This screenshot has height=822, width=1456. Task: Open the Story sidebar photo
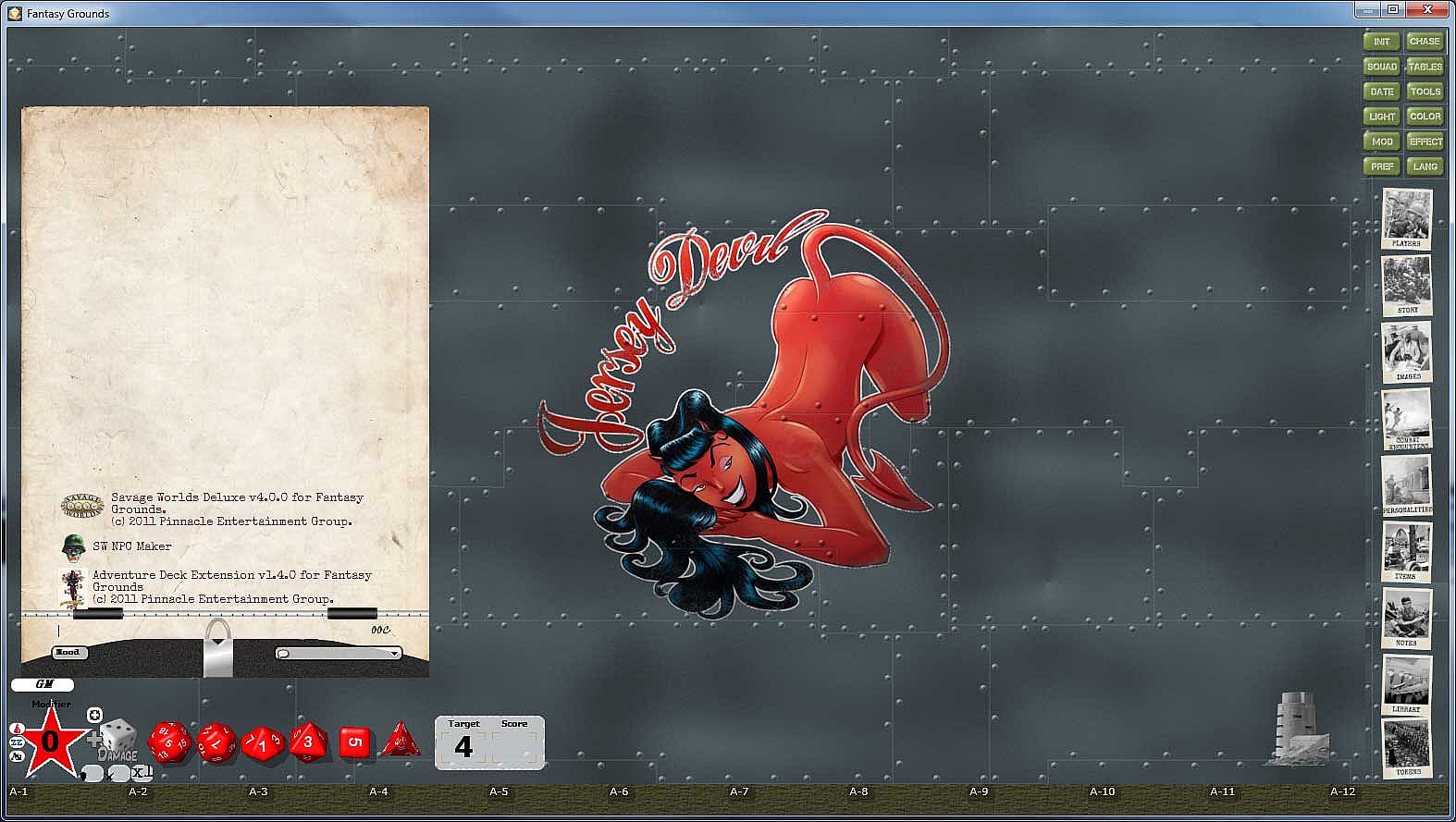pos(1407,286)
